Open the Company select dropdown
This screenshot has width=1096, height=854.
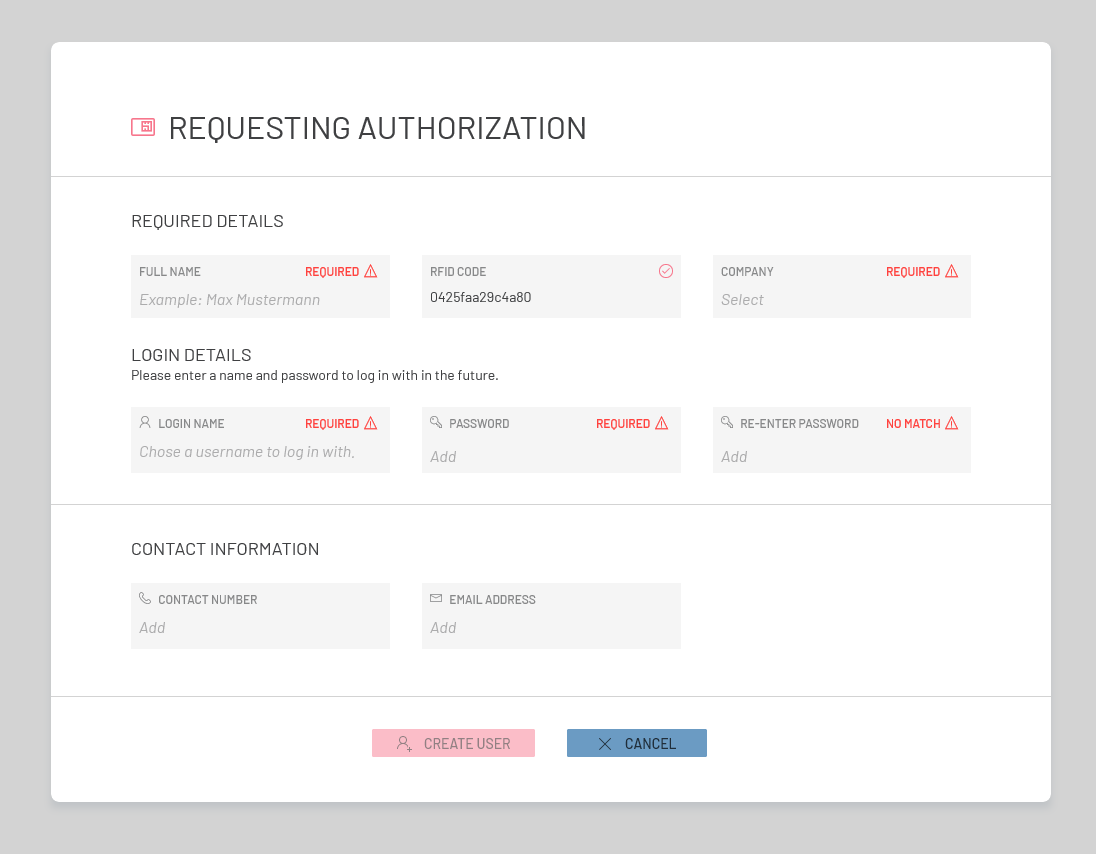coord(841,300)
